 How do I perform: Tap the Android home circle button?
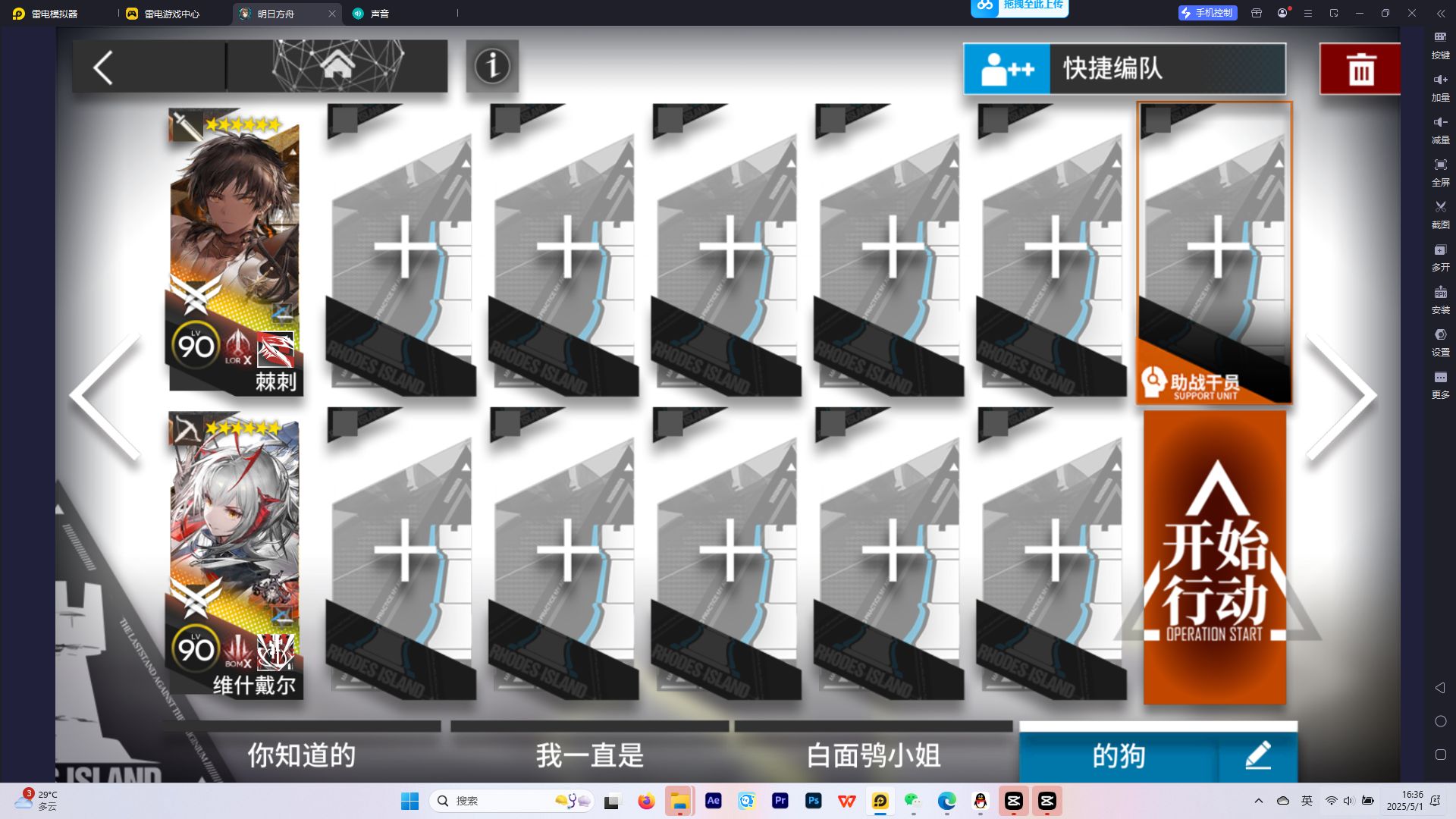(x=1440, y=721)
